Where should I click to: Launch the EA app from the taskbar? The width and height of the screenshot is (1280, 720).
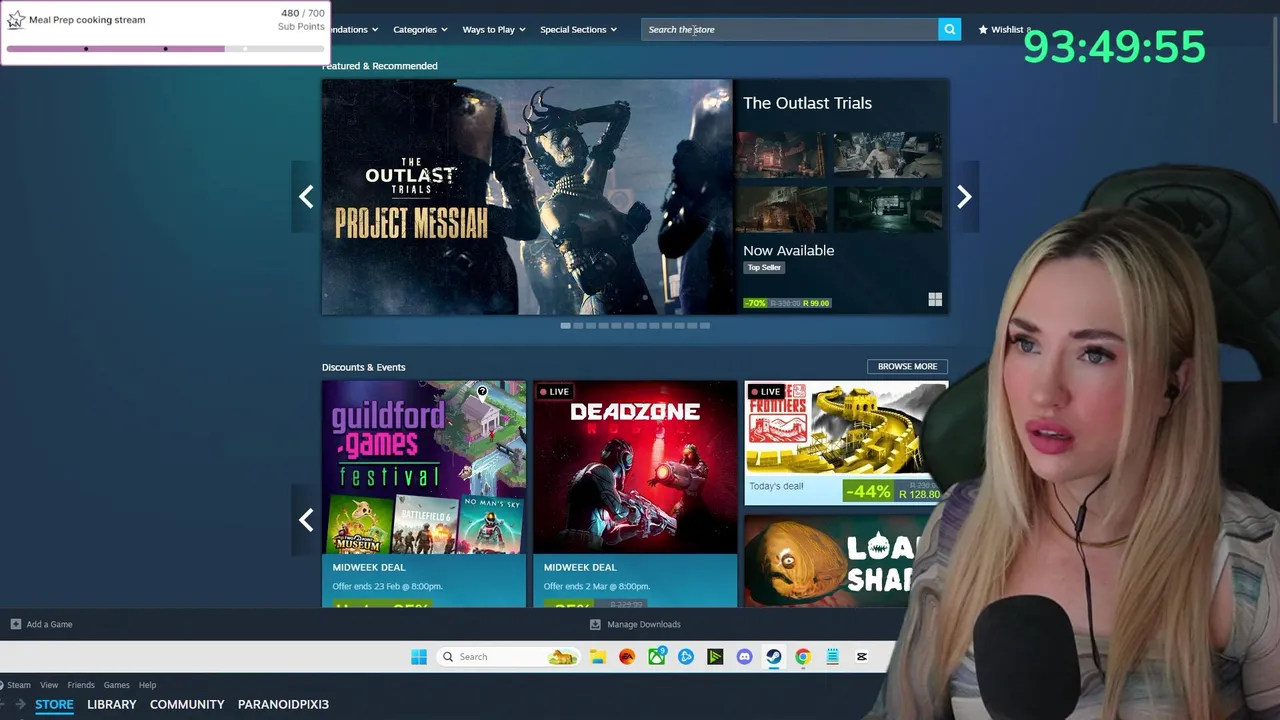pos(627,657)
